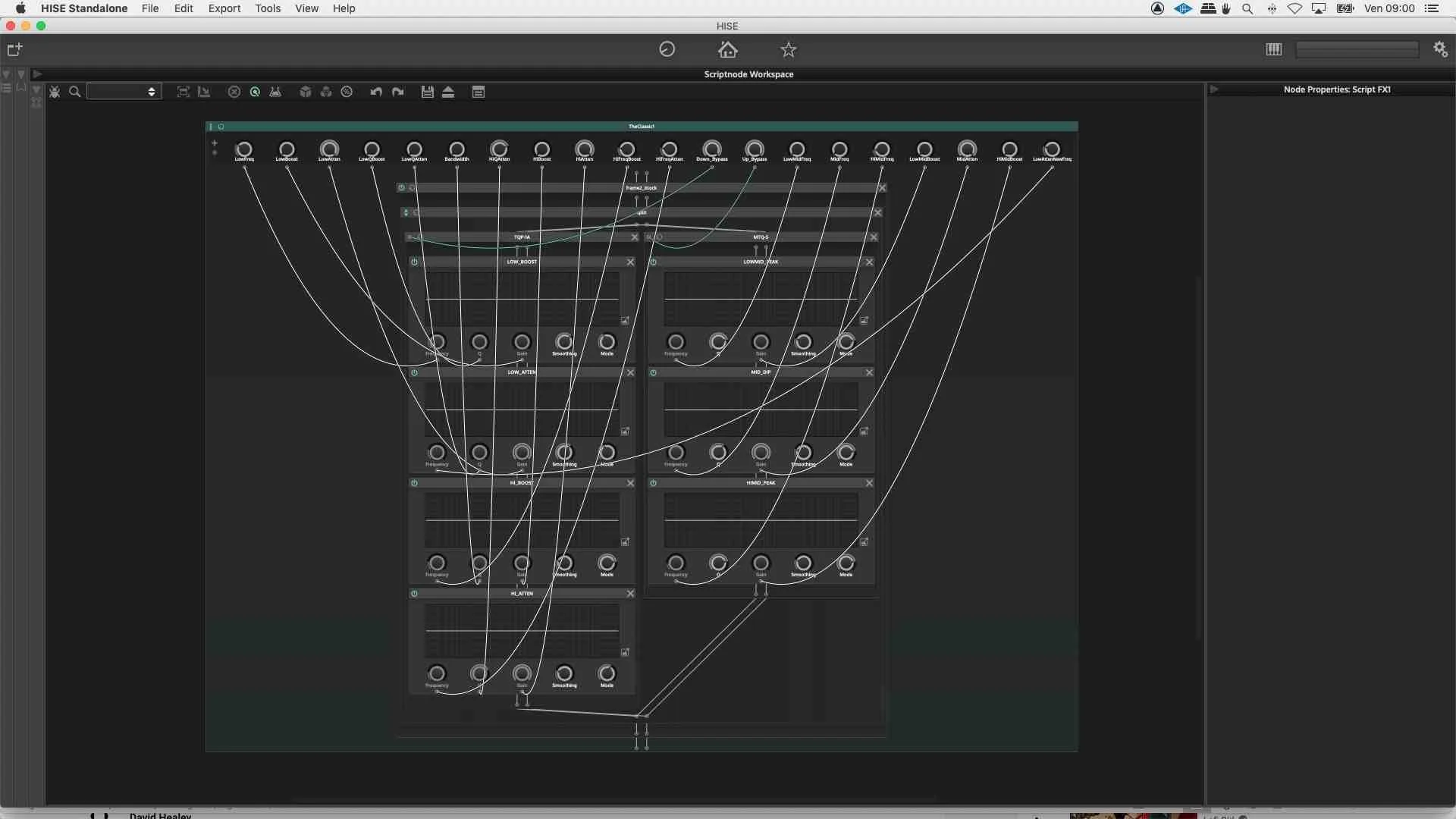
Task: Go to the Home workspace icon at the top
Action: 727,49
